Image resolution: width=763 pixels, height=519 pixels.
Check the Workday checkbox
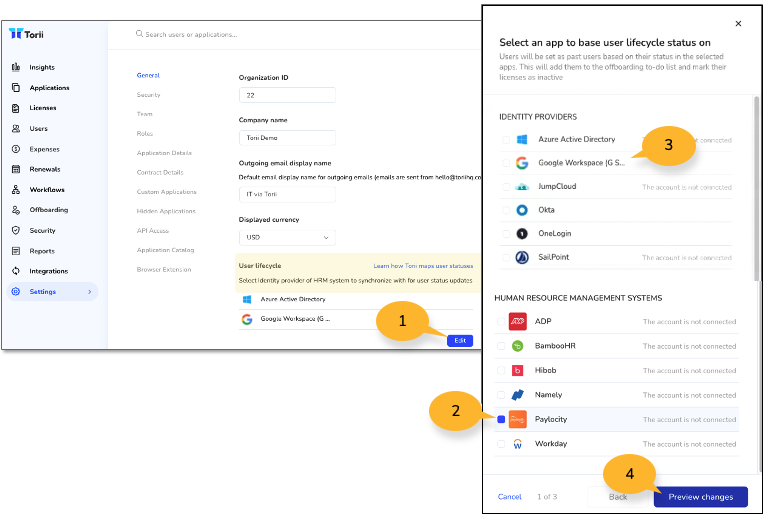tap(501, 444)
